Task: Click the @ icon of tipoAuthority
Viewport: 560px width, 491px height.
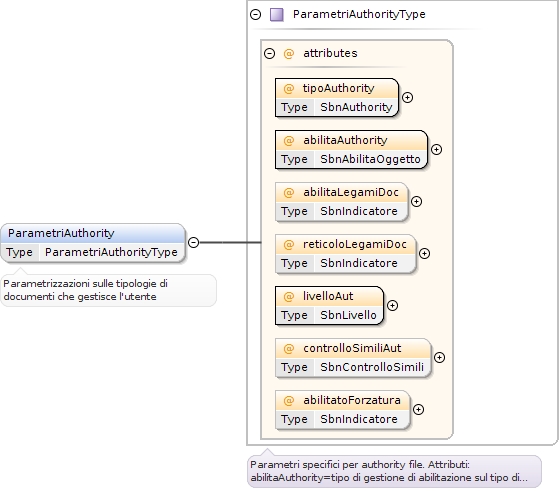Action: tap(289, 88)
